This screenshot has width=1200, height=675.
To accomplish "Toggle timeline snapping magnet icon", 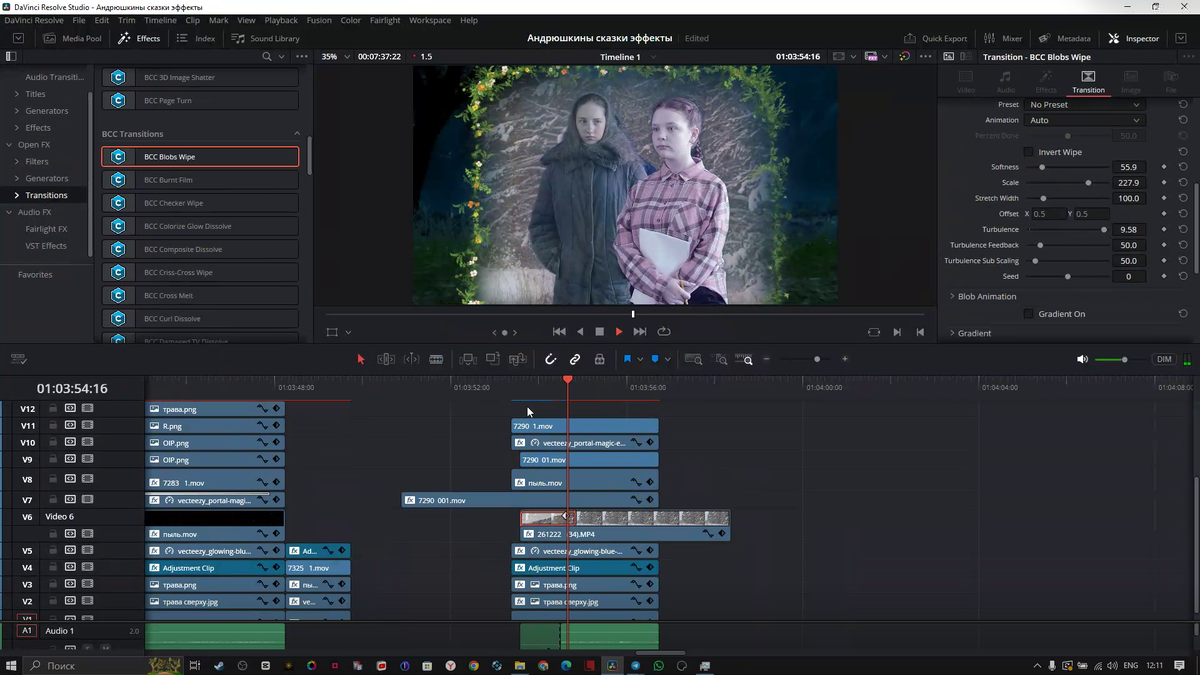I will coord(550,359).
